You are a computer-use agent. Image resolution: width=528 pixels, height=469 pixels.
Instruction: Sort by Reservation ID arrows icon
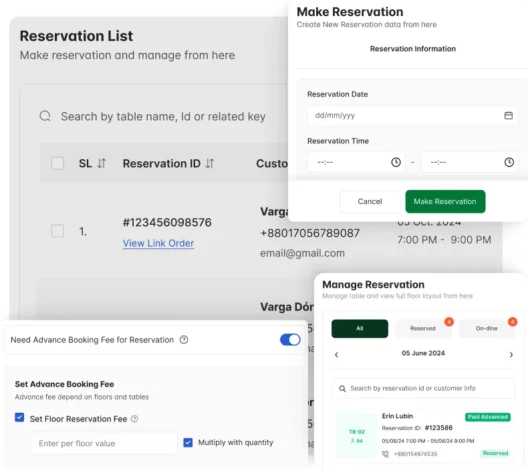(210, 163)
